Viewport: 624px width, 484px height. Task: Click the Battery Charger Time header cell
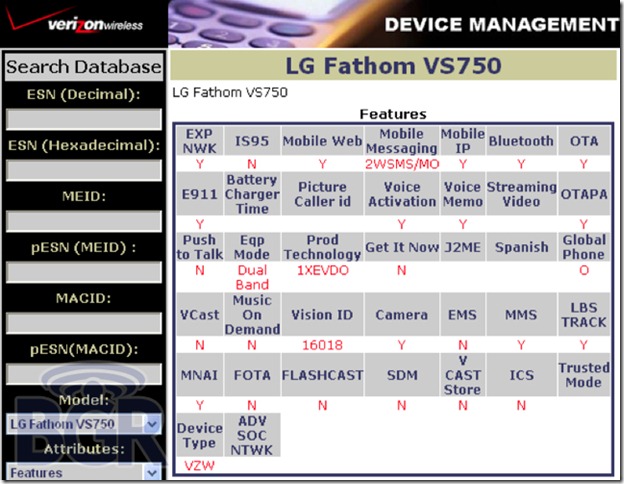252,194
